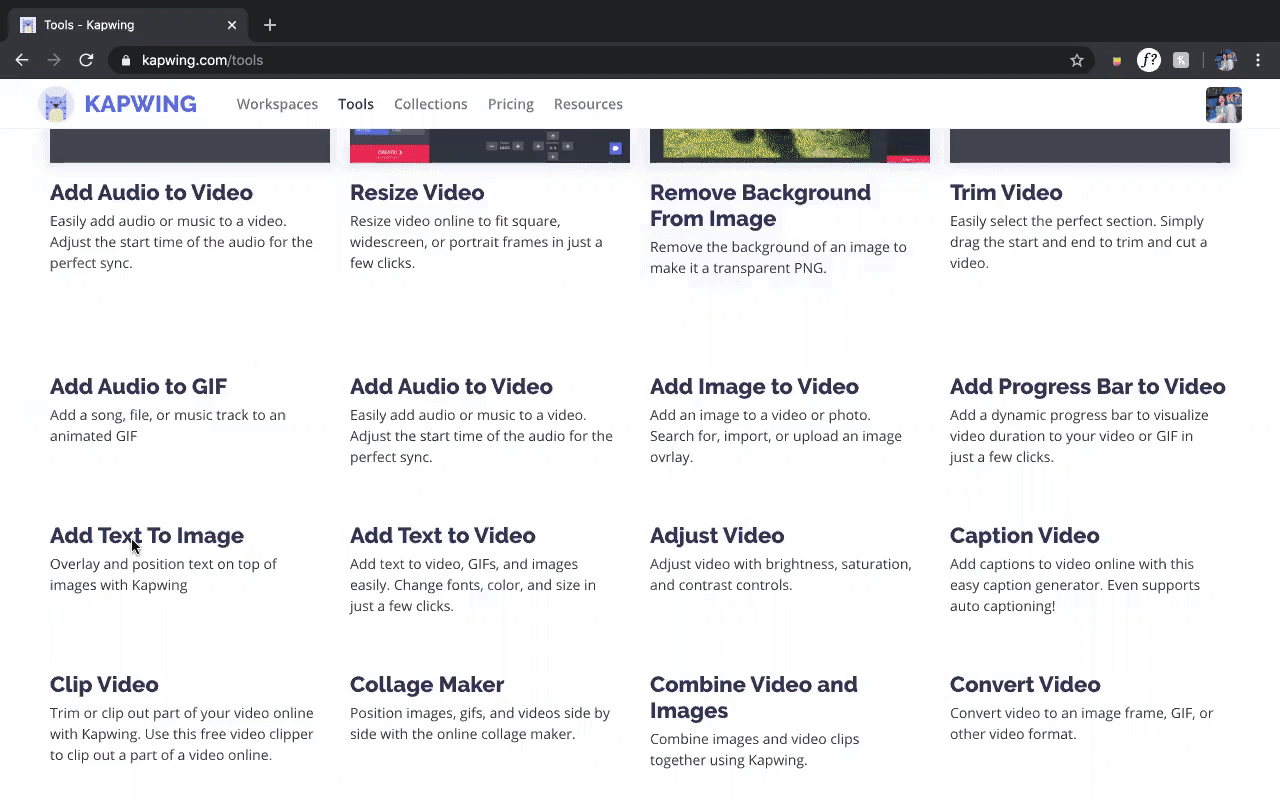
Task: Click the Resize Video preview thumbnail
Action: coord(490,146)
